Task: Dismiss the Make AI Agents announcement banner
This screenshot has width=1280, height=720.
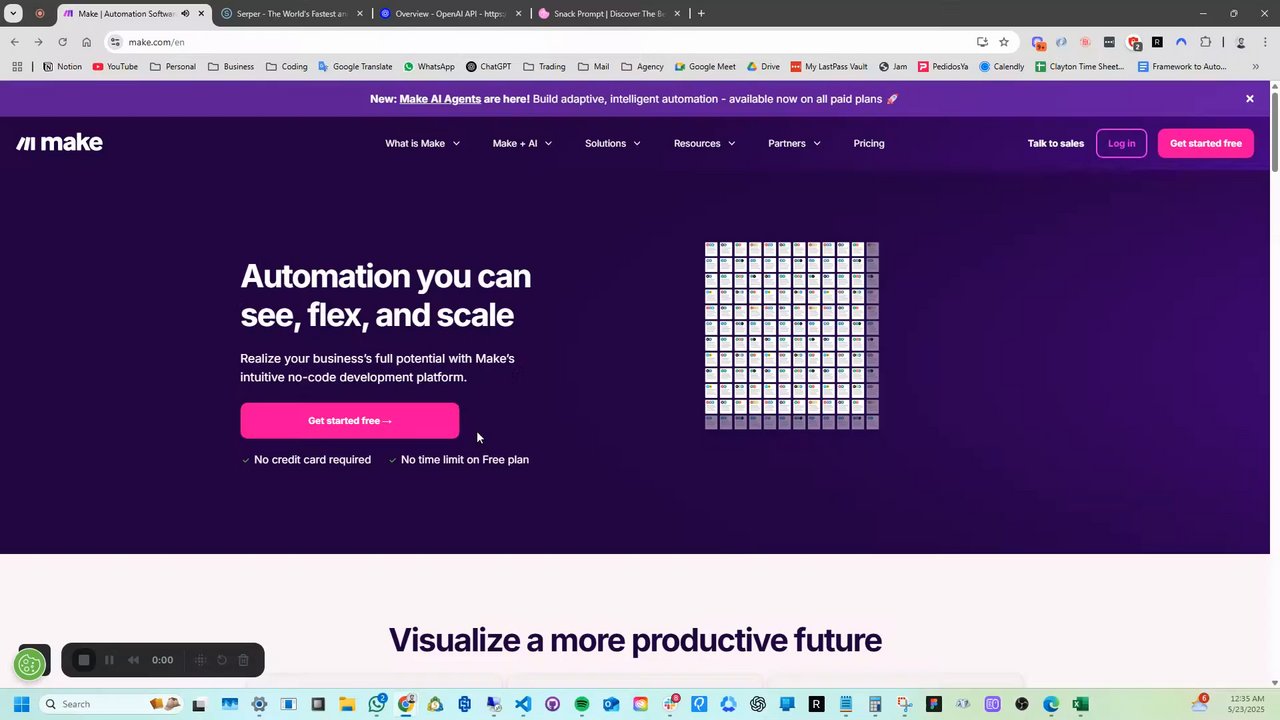Action: tap(1249, 99)
